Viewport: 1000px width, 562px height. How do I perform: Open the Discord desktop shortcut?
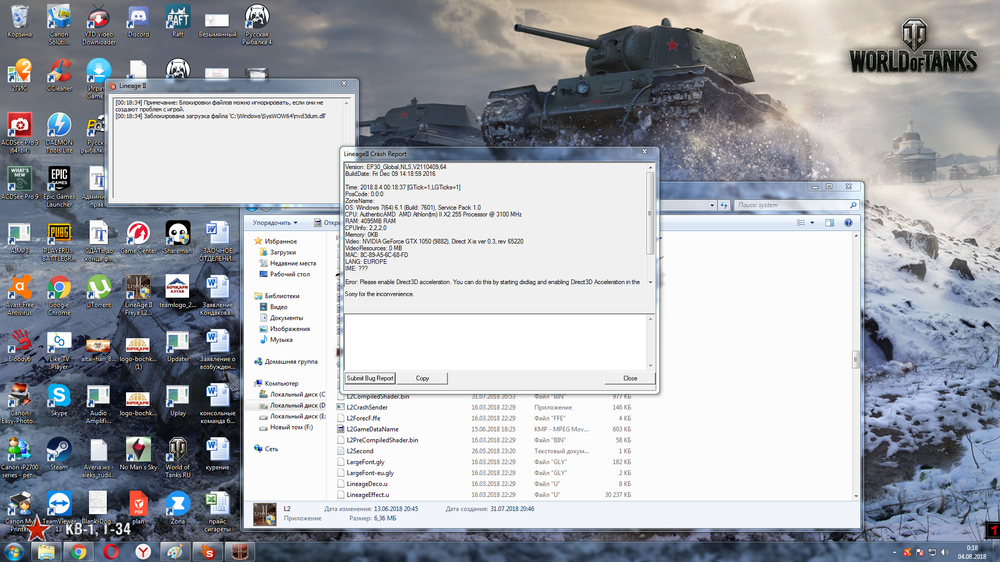pyautogui.click(x=138, y=20)
